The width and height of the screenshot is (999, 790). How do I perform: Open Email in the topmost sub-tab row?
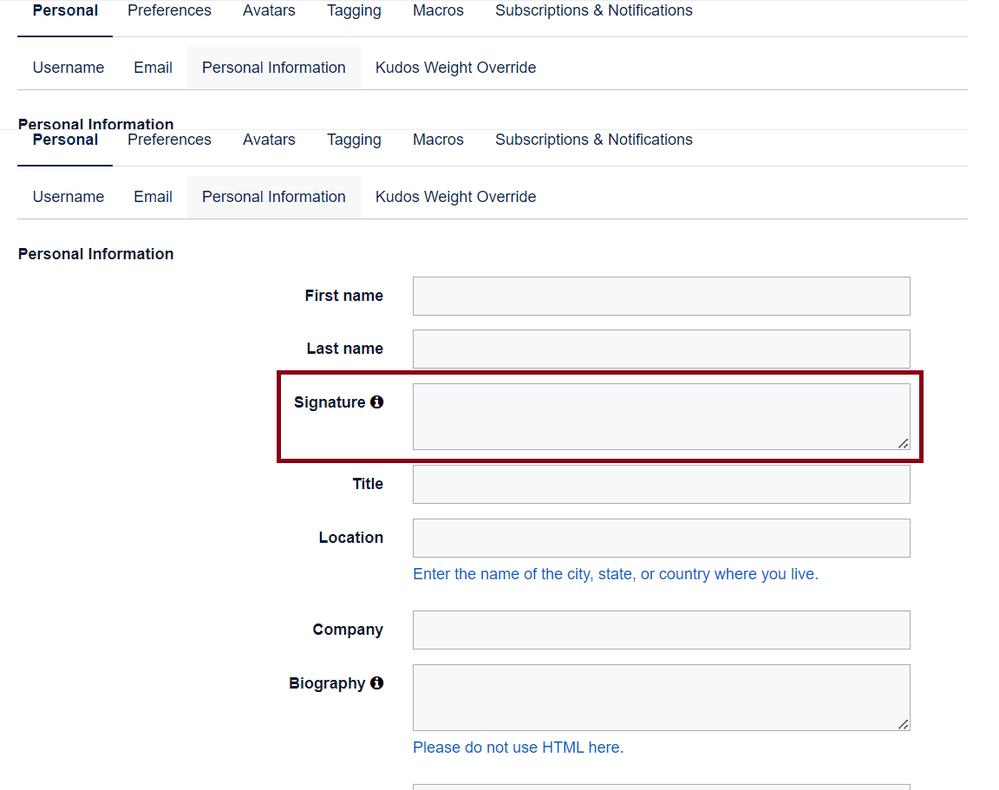click(153, 68)
